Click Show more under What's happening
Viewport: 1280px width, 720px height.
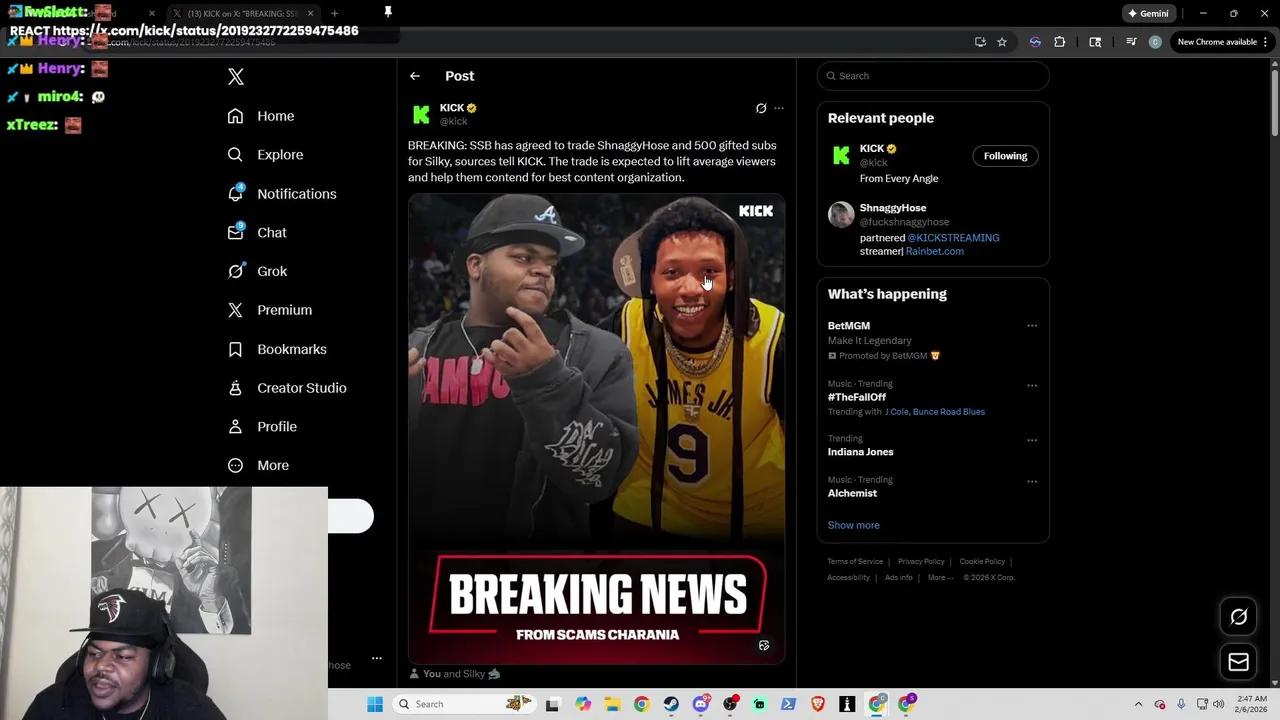(x=853, y=525)
